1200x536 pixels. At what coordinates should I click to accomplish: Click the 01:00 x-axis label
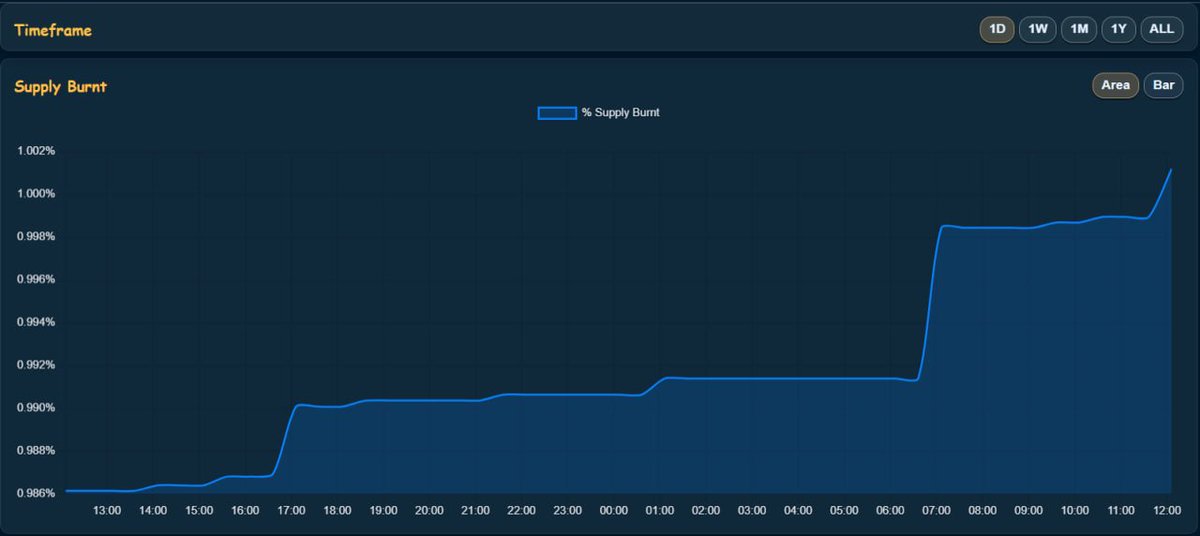659,511
